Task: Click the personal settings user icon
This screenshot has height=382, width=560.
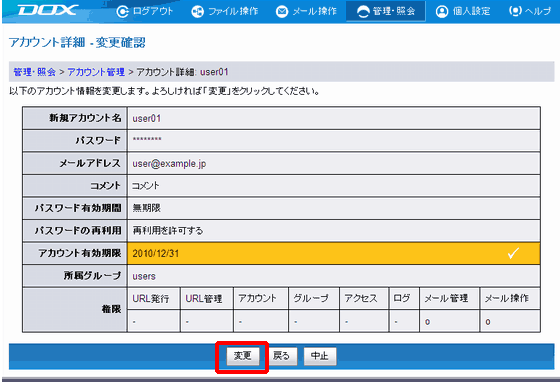Action: coord(442,11)
